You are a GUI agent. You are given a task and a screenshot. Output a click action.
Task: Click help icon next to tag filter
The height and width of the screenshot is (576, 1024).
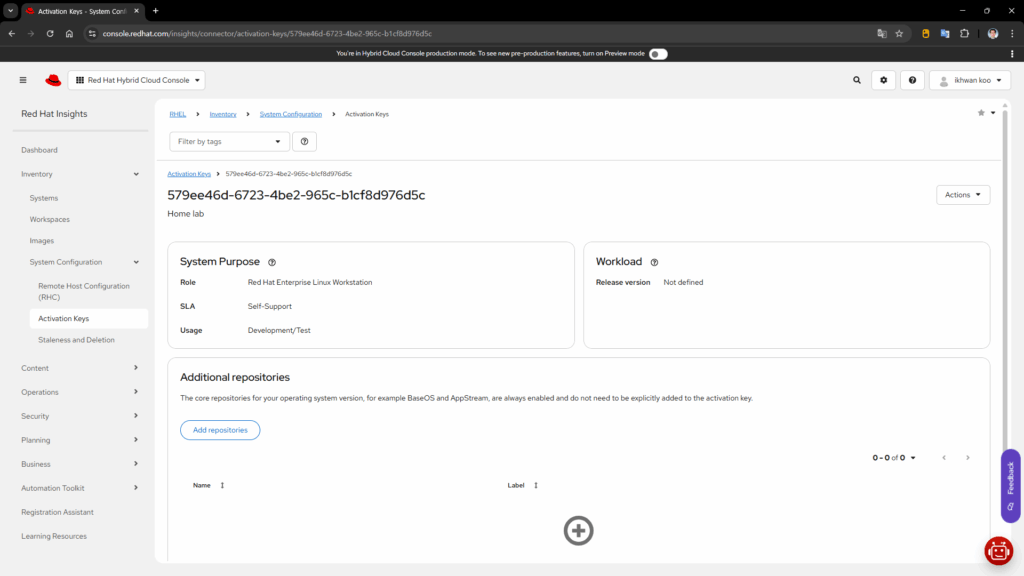coord(304,142)
